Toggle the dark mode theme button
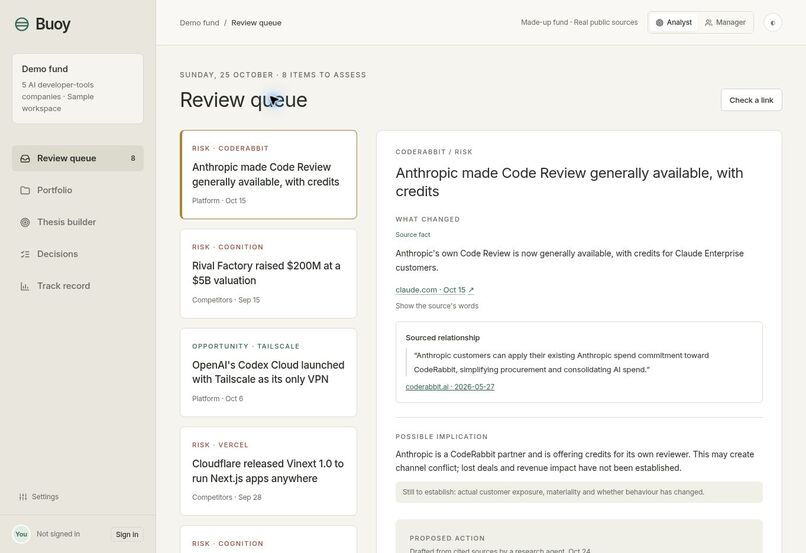 point(773,23)
